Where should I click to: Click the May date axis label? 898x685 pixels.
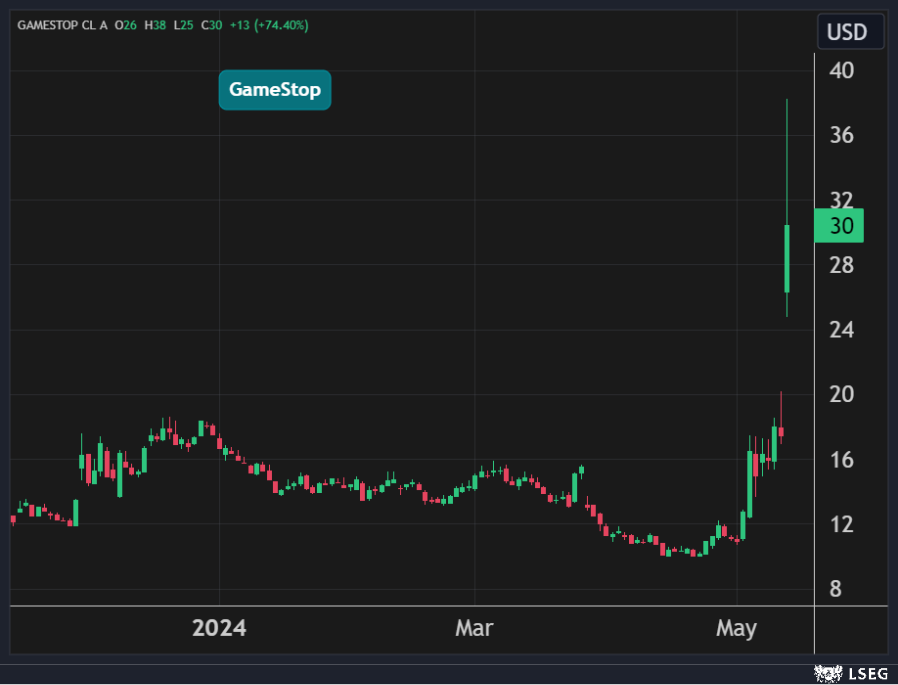pyautogui.click(x=737, y=629)
